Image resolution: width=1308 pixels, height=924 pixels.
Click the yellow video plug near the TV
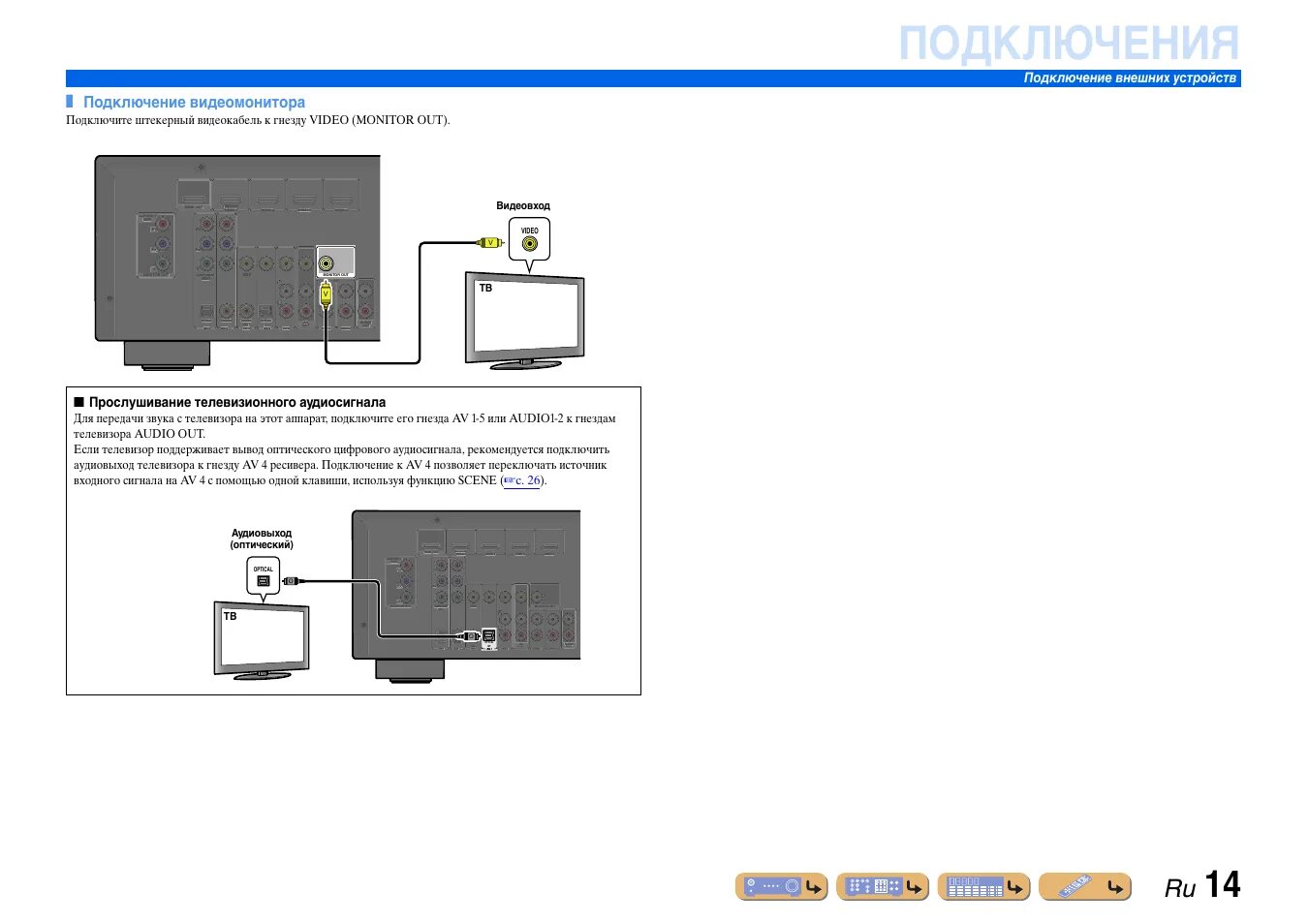coord(490,243)
